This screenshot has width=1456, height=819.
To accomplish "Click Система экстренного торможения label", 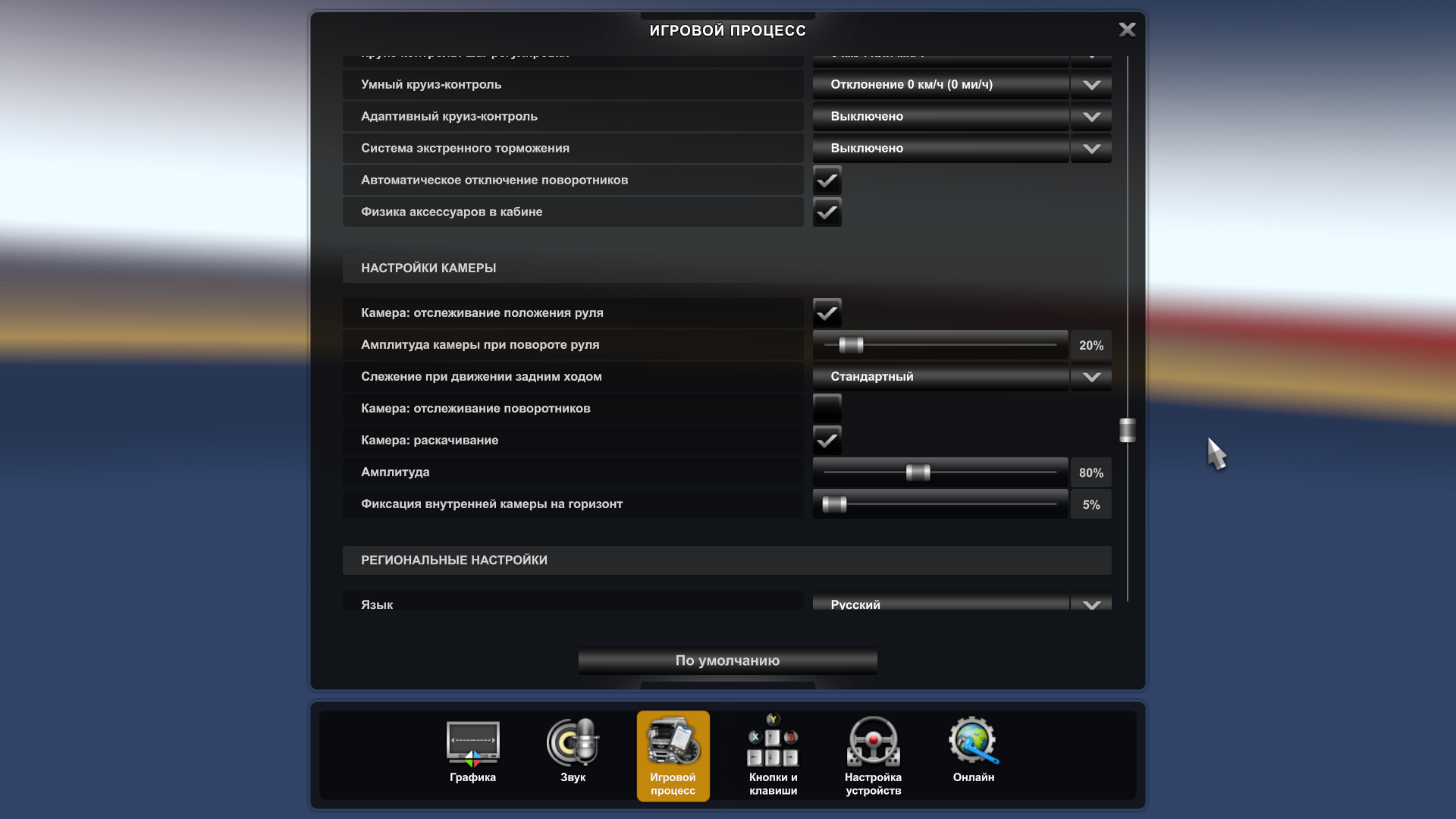I will coord(465,149).
